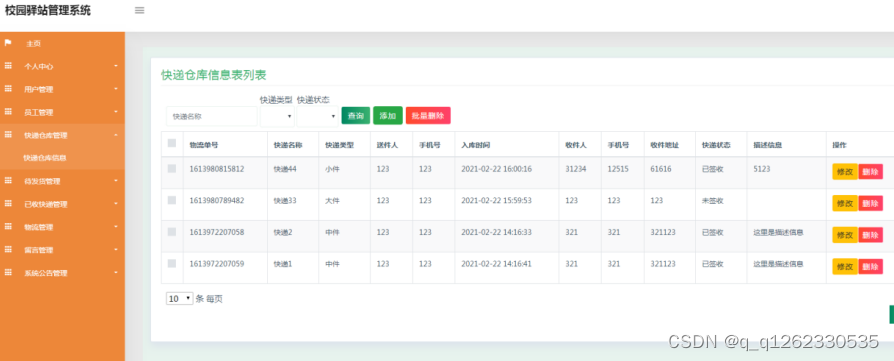Click cell 2021-02-22 16:00:16

[x=497, y=169]
